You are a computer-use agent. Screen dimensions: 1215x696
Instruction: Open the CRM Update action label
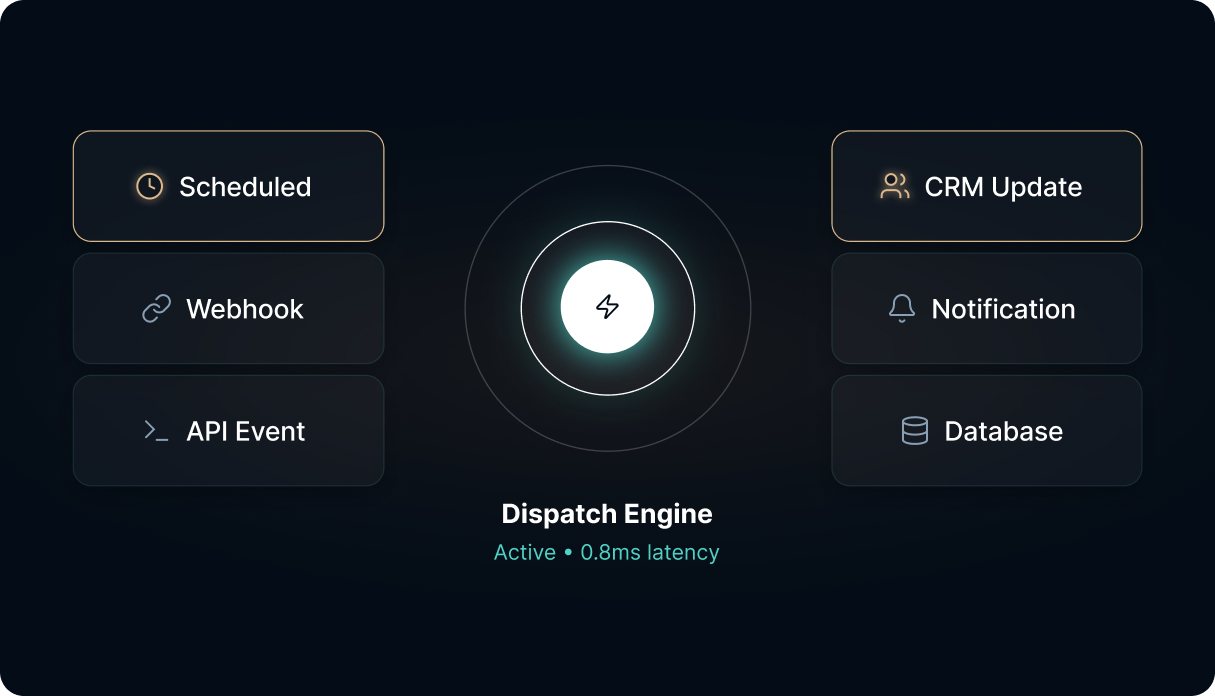[x=1003, y=187]
